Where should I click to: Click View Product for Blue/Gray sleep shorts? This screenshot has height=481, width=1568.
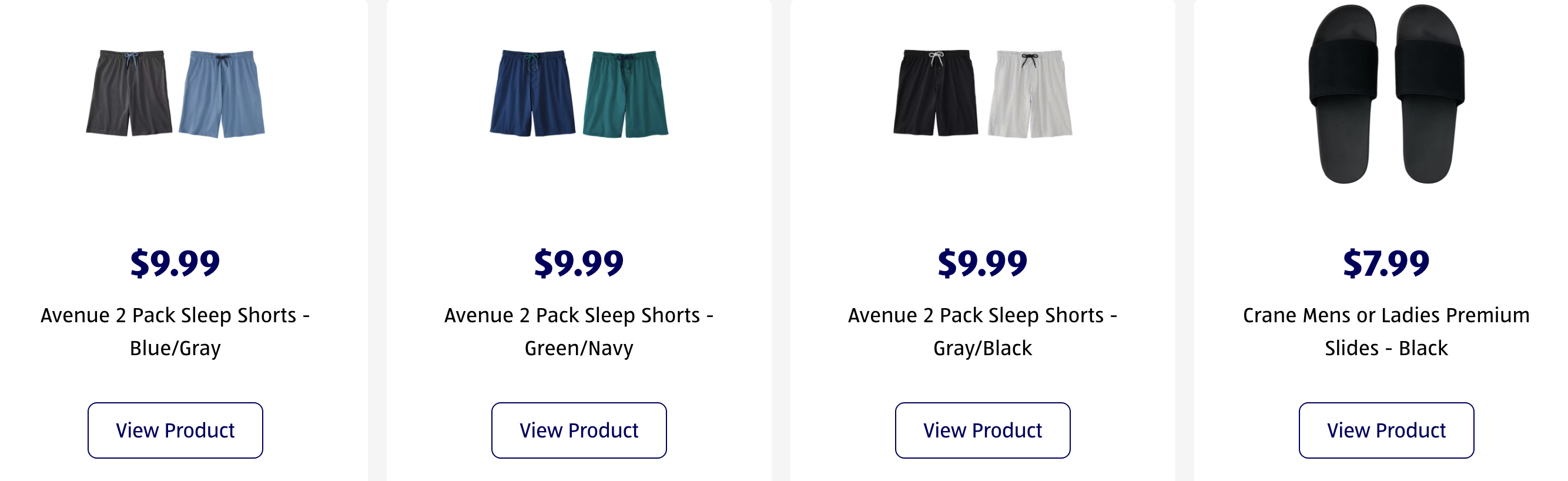coord(175,430)
